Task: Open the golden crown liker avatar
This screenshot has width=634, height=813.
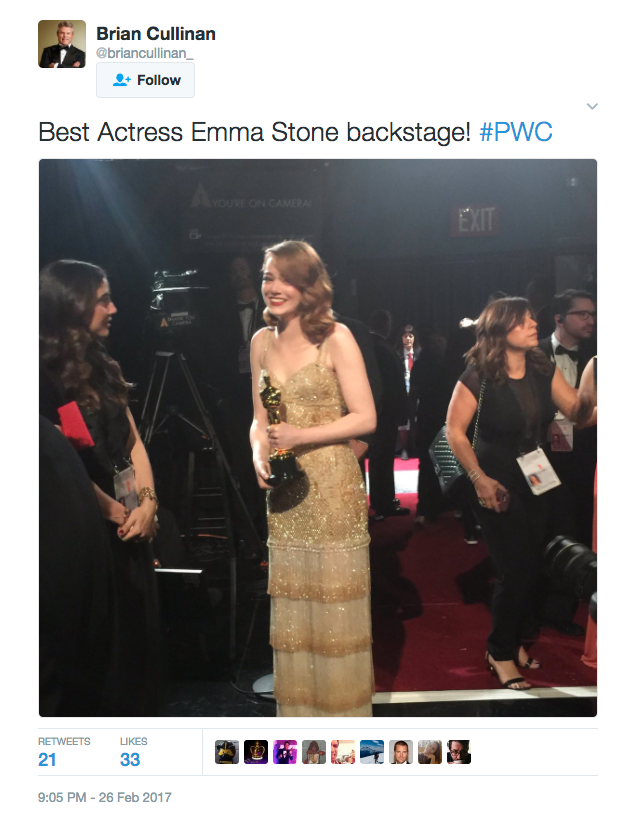Action: pyautogui.click(x=256, y=752)
